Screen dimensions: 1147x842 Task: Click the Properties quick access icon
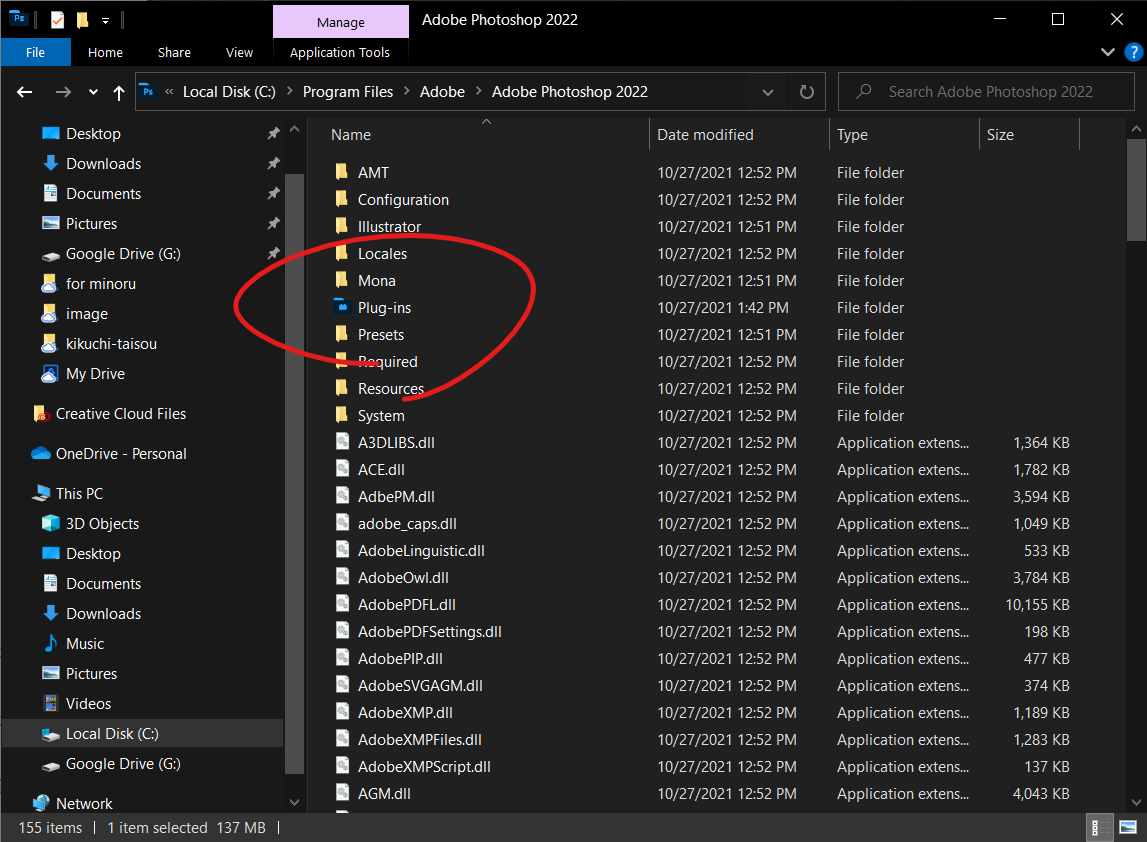pyautogui.click(x=58, y=20)
